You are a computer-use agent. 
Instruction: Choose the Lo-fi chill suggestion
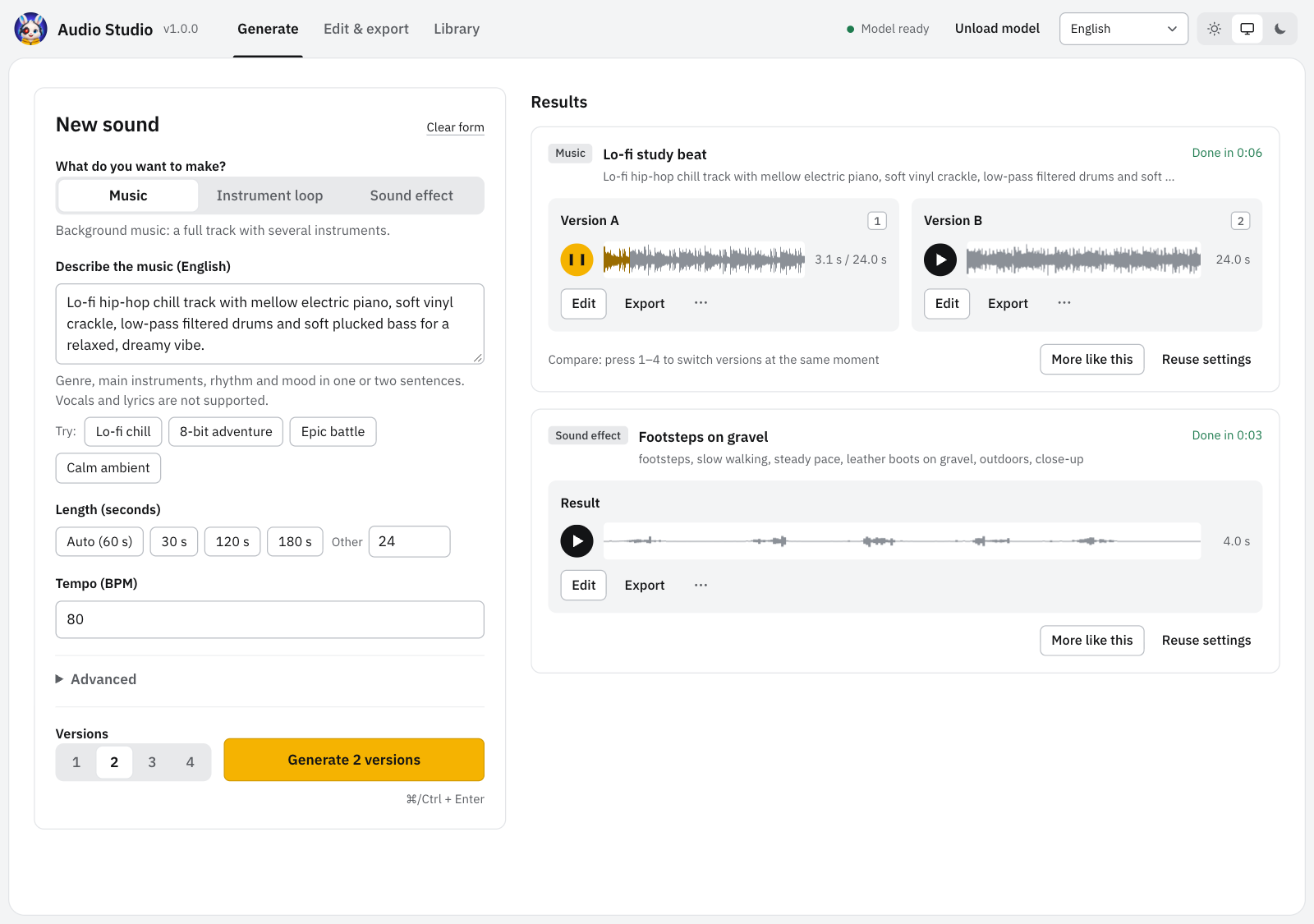[123, 432]
